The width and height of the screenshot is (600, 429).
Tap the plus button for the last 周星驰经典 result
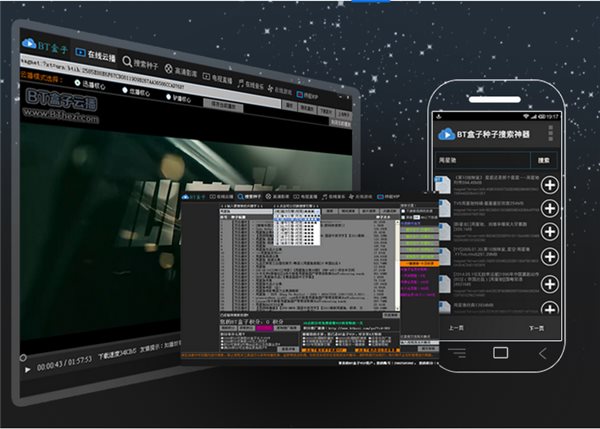pyautogui.click(x=550, y=308)
